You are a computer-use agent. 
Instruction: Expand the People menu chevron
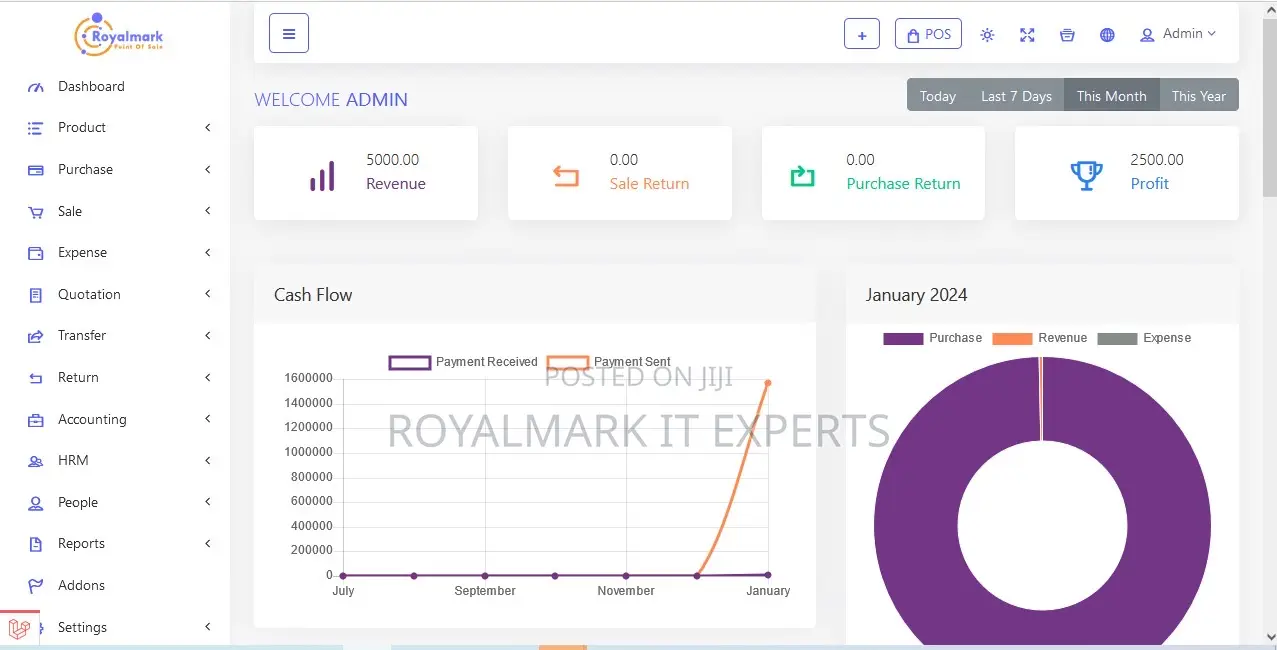208,502
